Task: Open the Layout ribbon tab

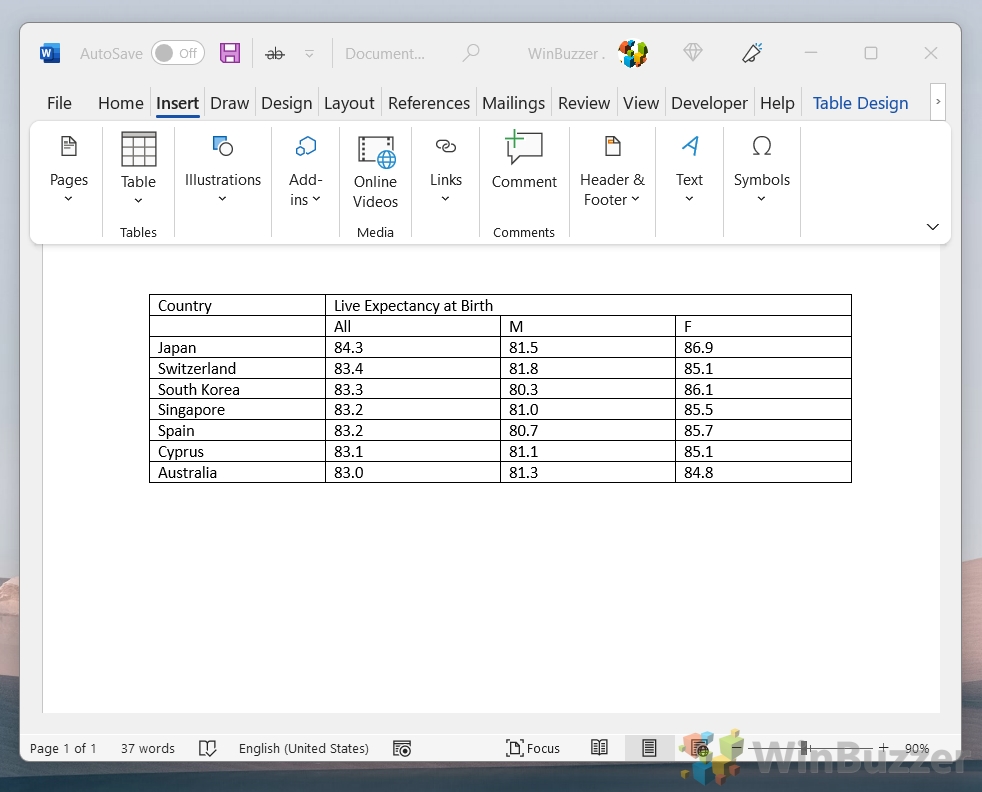Action: click(x=349, y=103)
